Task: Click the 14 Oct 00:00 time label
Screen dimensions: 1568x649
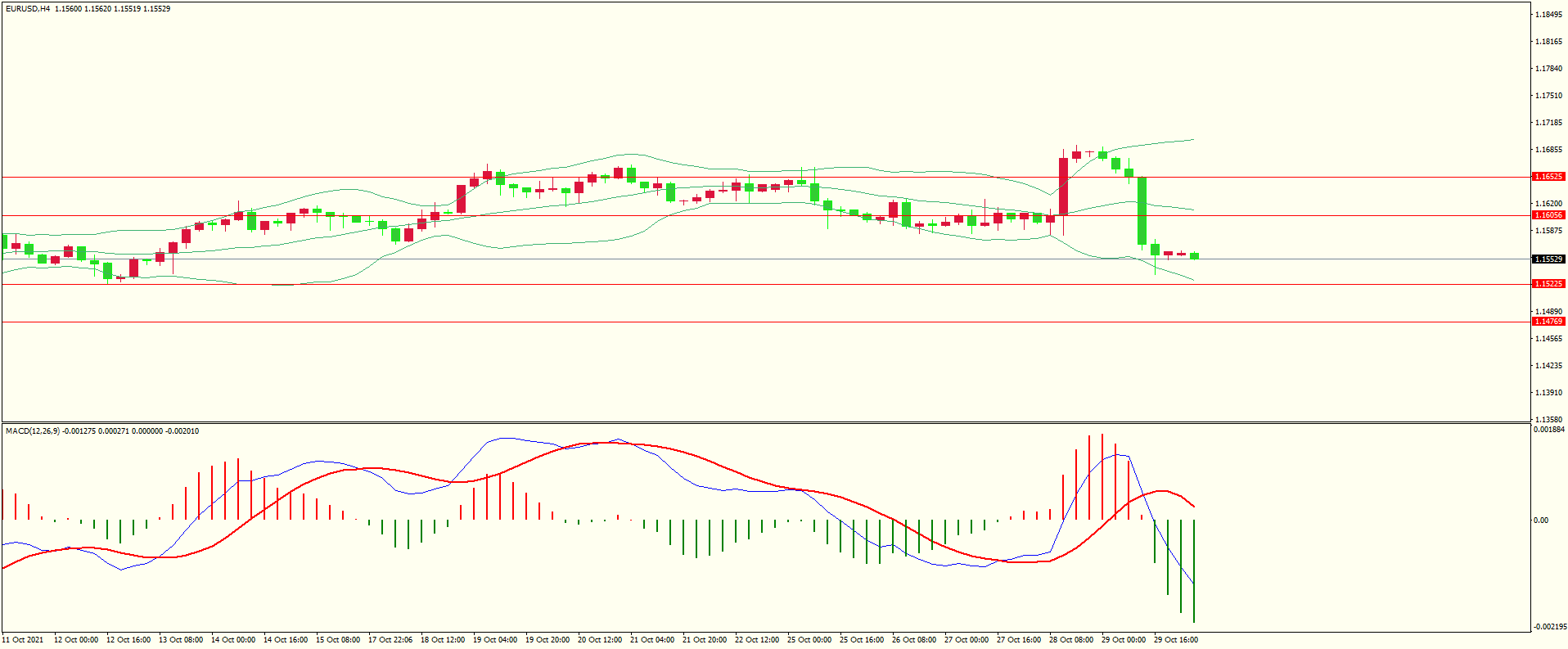Action: coord(233,640)
